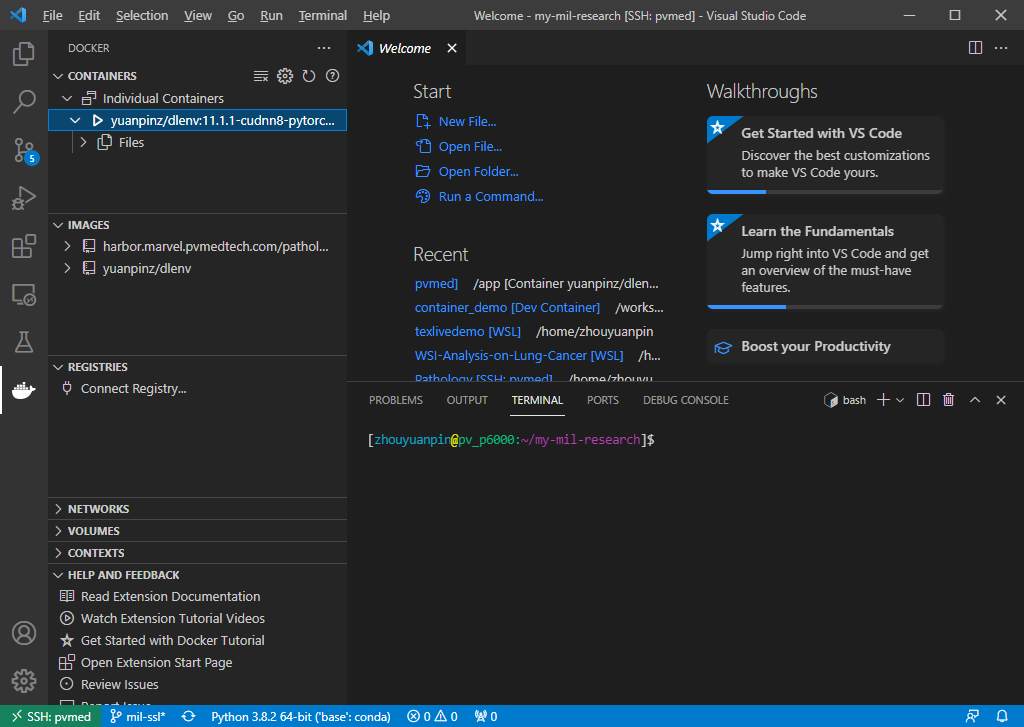The width and height of the screenshot is (1024, 727).
Task: Show errors and warnings count in status bar
Action: [432, 717]
